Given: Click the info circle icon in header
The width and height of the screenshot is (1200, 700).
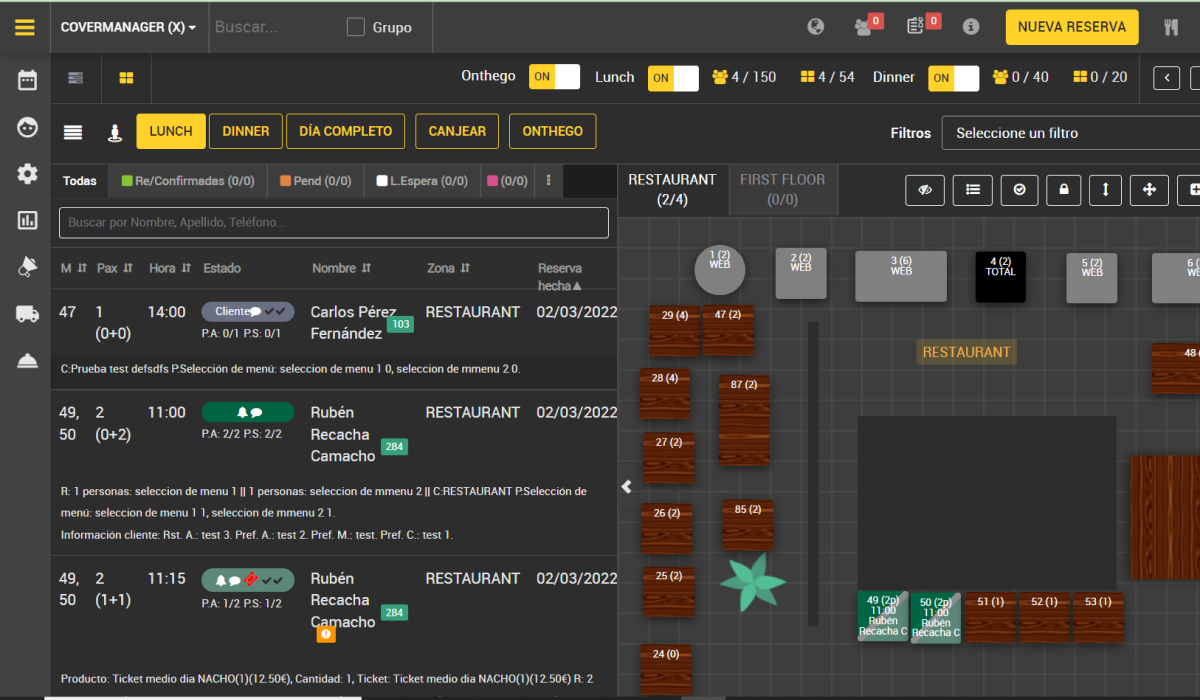Looking at the screenshot, I should click(970, 27).
